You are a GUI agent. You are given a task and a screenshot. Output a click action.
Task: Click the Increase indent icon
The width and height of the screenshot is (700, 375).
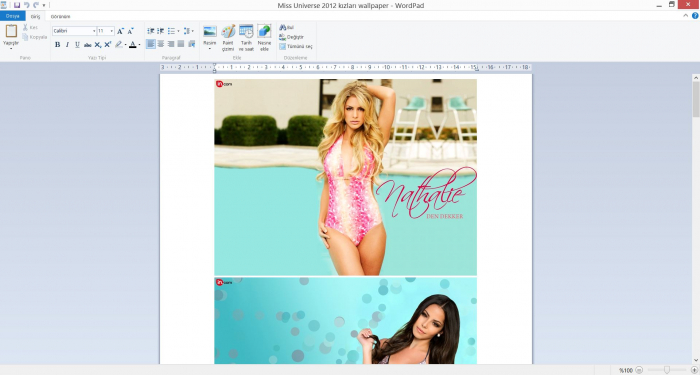[160, 31]
